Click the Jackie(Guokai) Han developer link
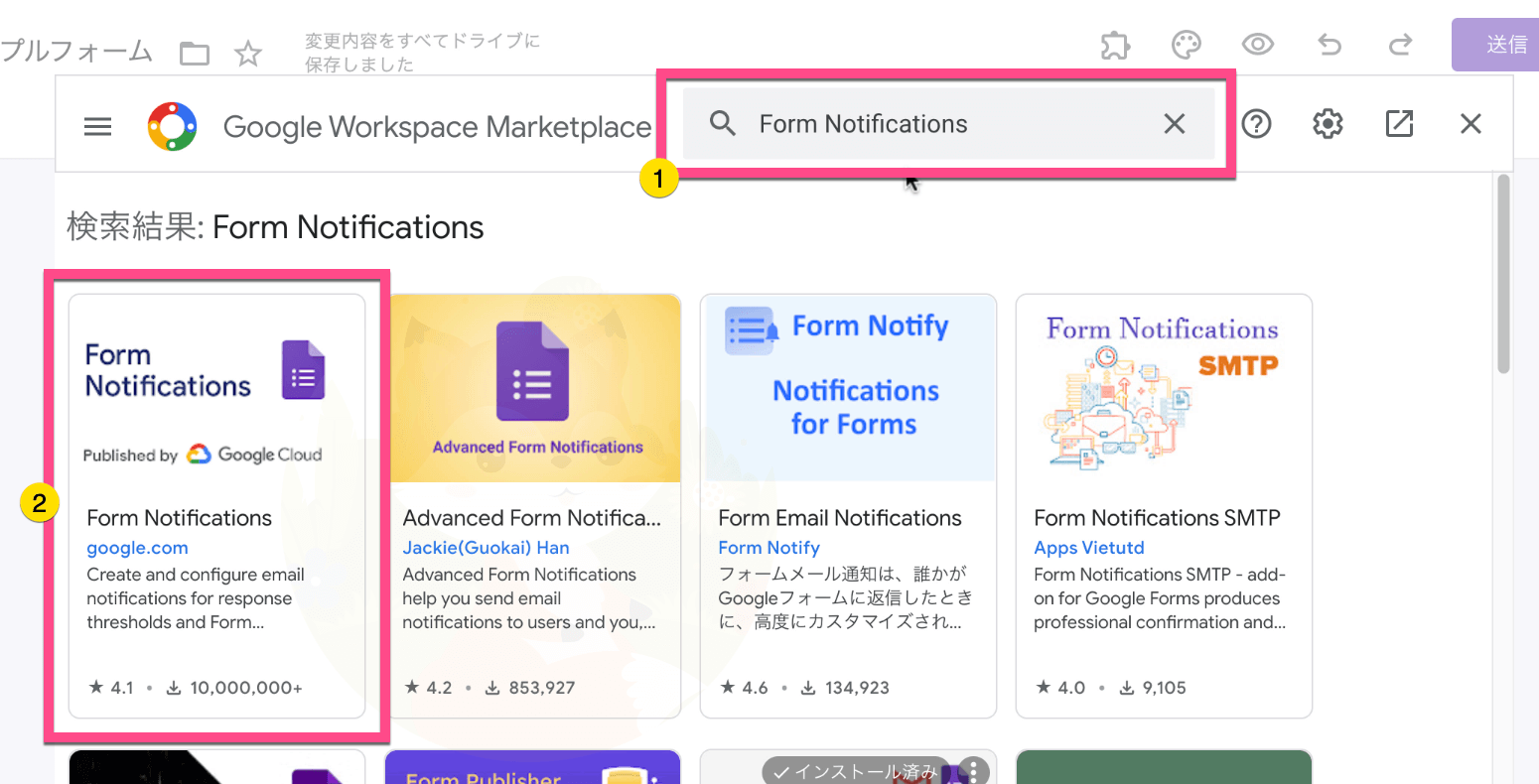The width and height of the screenshot is (1539, 784). click(486, 548)
